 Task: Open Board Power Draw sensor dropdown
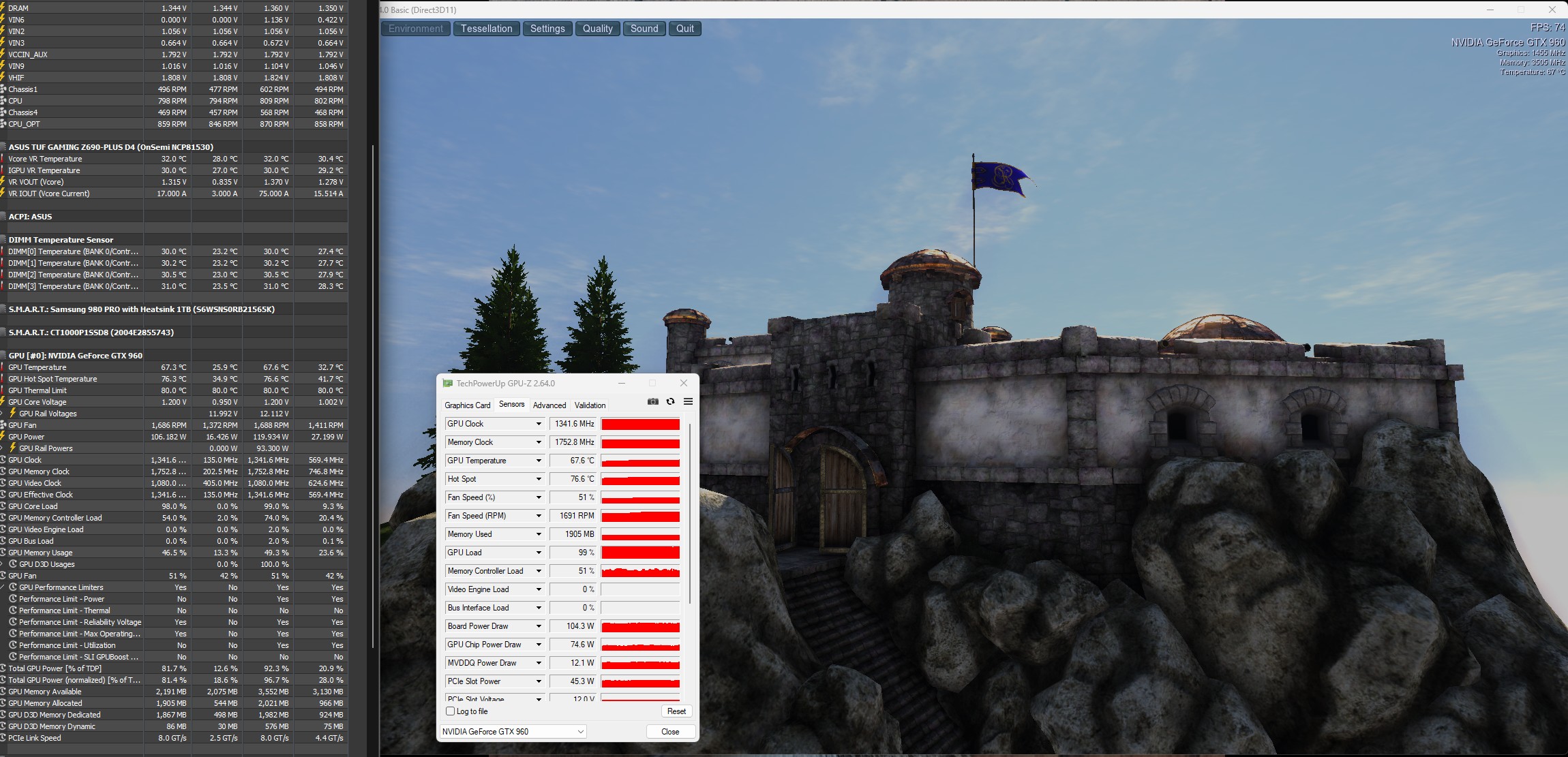point(539,626)
